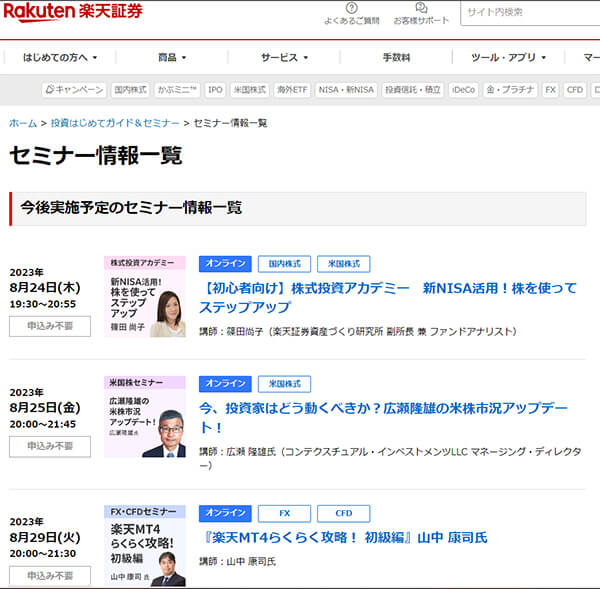Select the 国内株式 shortcut in gray bar
Viewport: 600px width, 589px height.
(130, 90)
